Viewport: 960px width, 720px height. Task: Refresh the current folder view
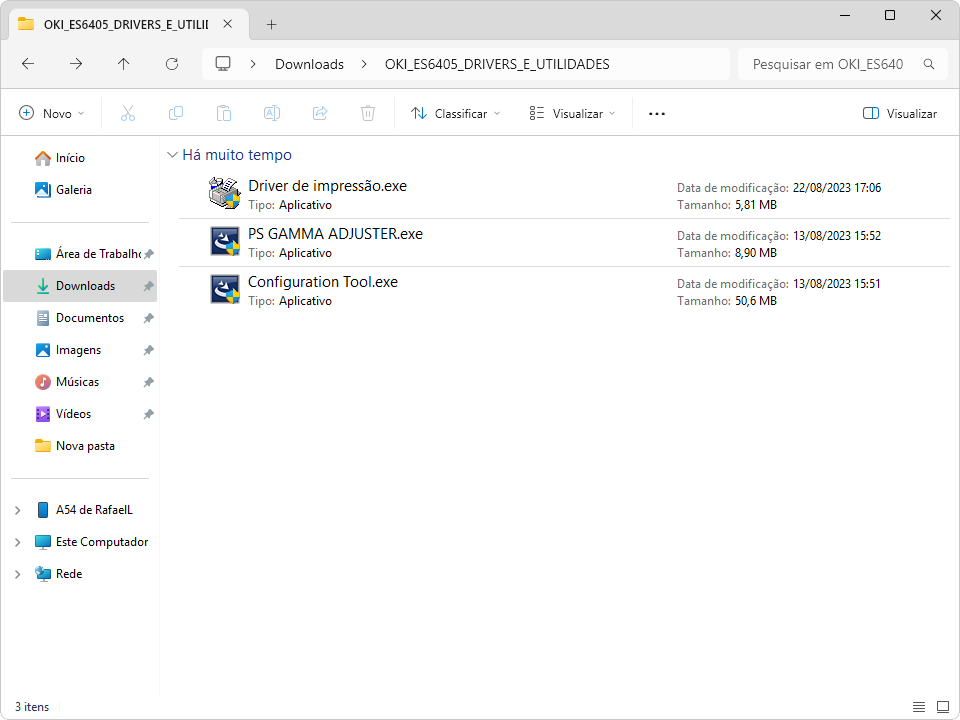(x=172, y=64)
